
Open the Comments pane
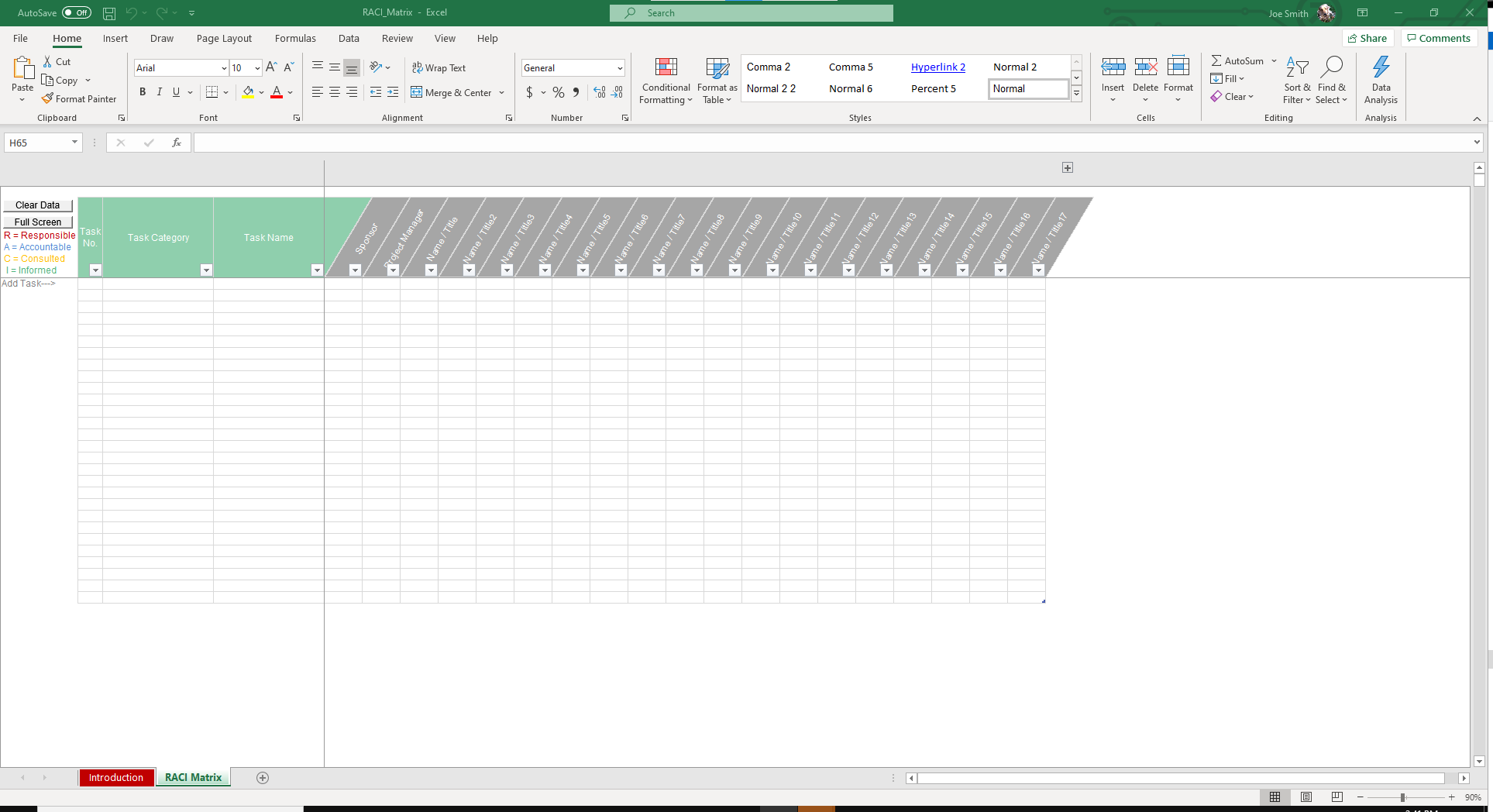(x=1439, y=38)
